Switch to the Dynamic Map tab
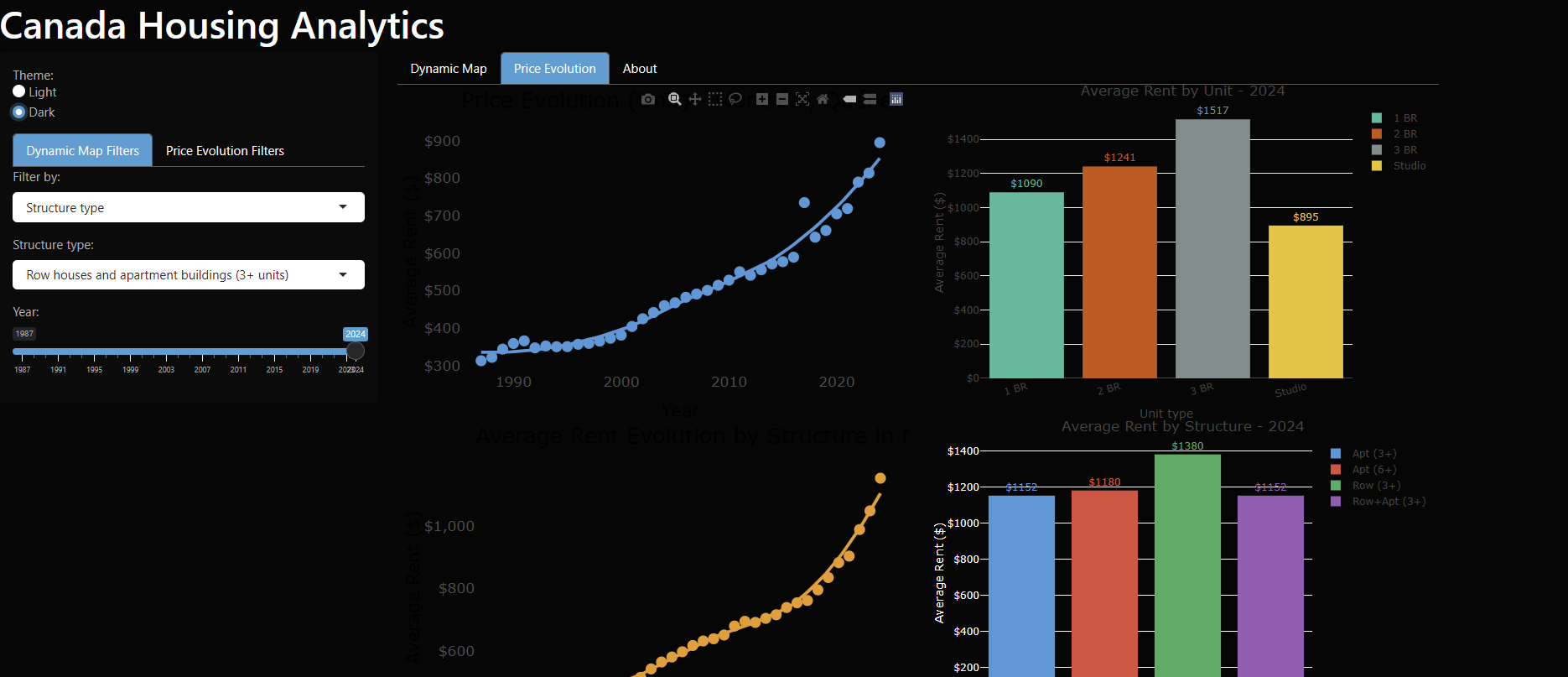1568x677 pixels. pos(449,69)
